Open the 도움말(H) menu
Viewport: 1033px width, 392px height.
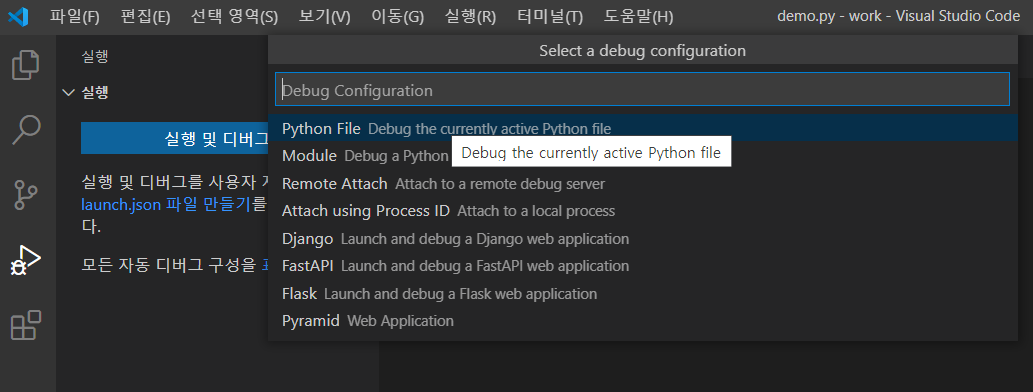point(638,17)
